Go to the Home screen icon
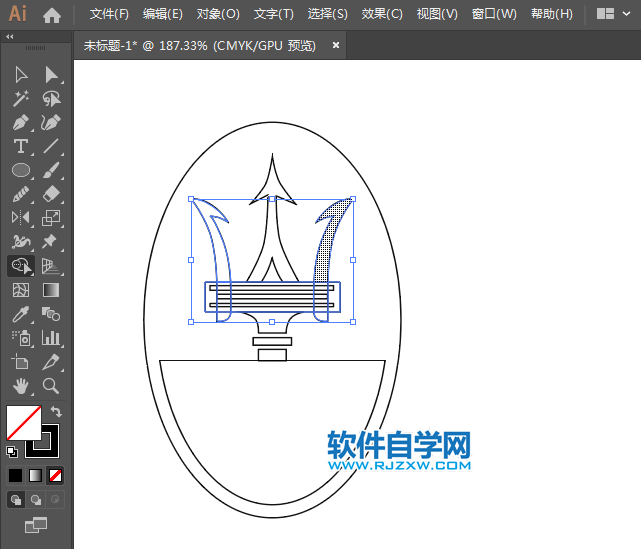Viewport: 641px width, 549px height. pyautogui.click(x=52, y=15)
